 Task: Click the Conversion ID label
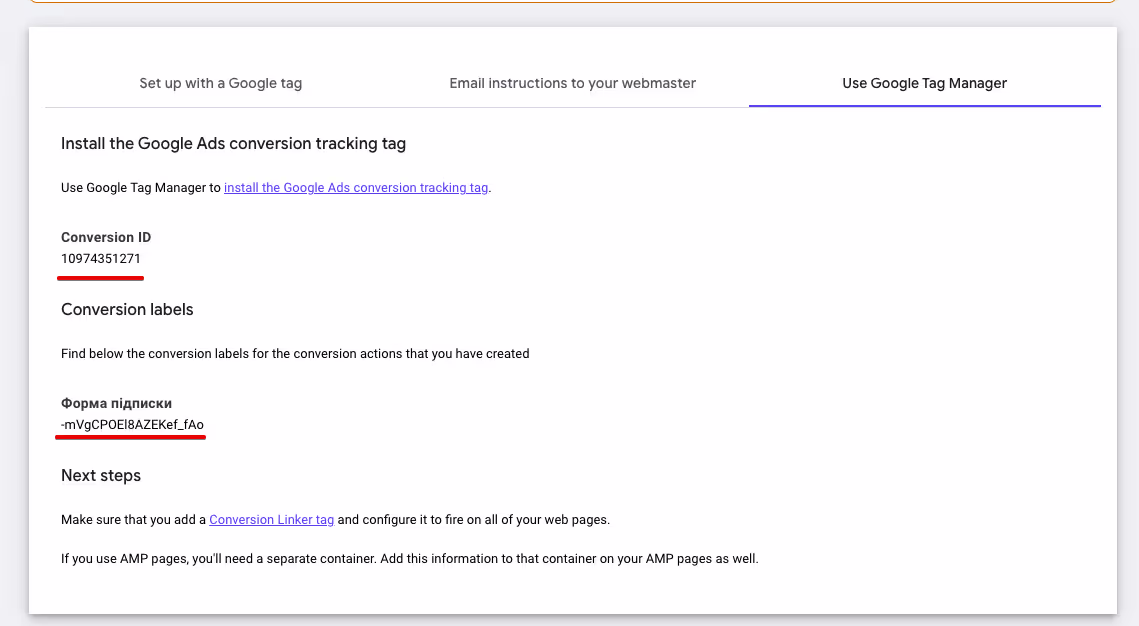(x=106, y=237)
